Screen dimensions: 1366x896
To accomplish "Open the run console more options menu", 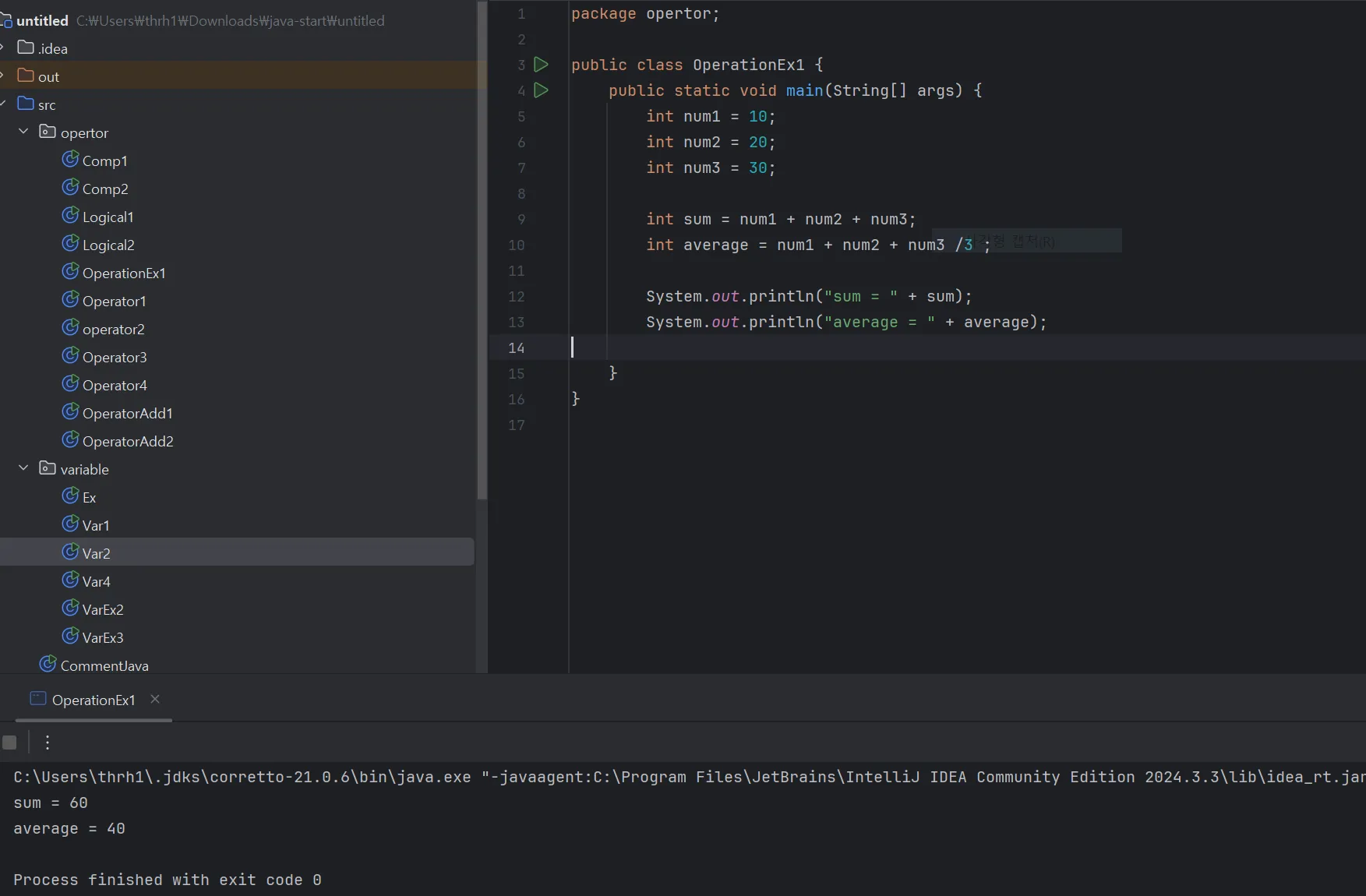I will click(48, 743).
